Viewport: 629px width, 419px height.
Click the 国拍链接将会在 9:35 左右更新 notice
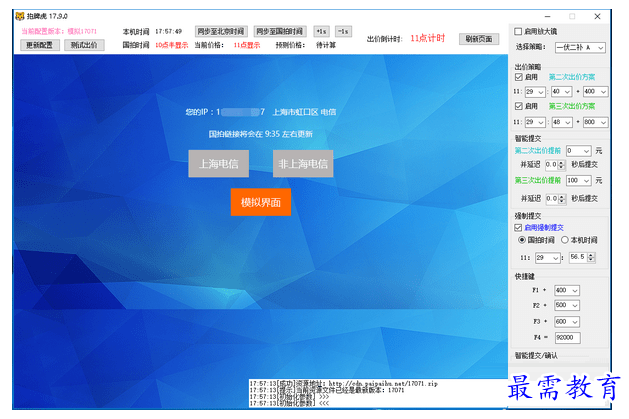pyautogui.click(x=261, y=134)
